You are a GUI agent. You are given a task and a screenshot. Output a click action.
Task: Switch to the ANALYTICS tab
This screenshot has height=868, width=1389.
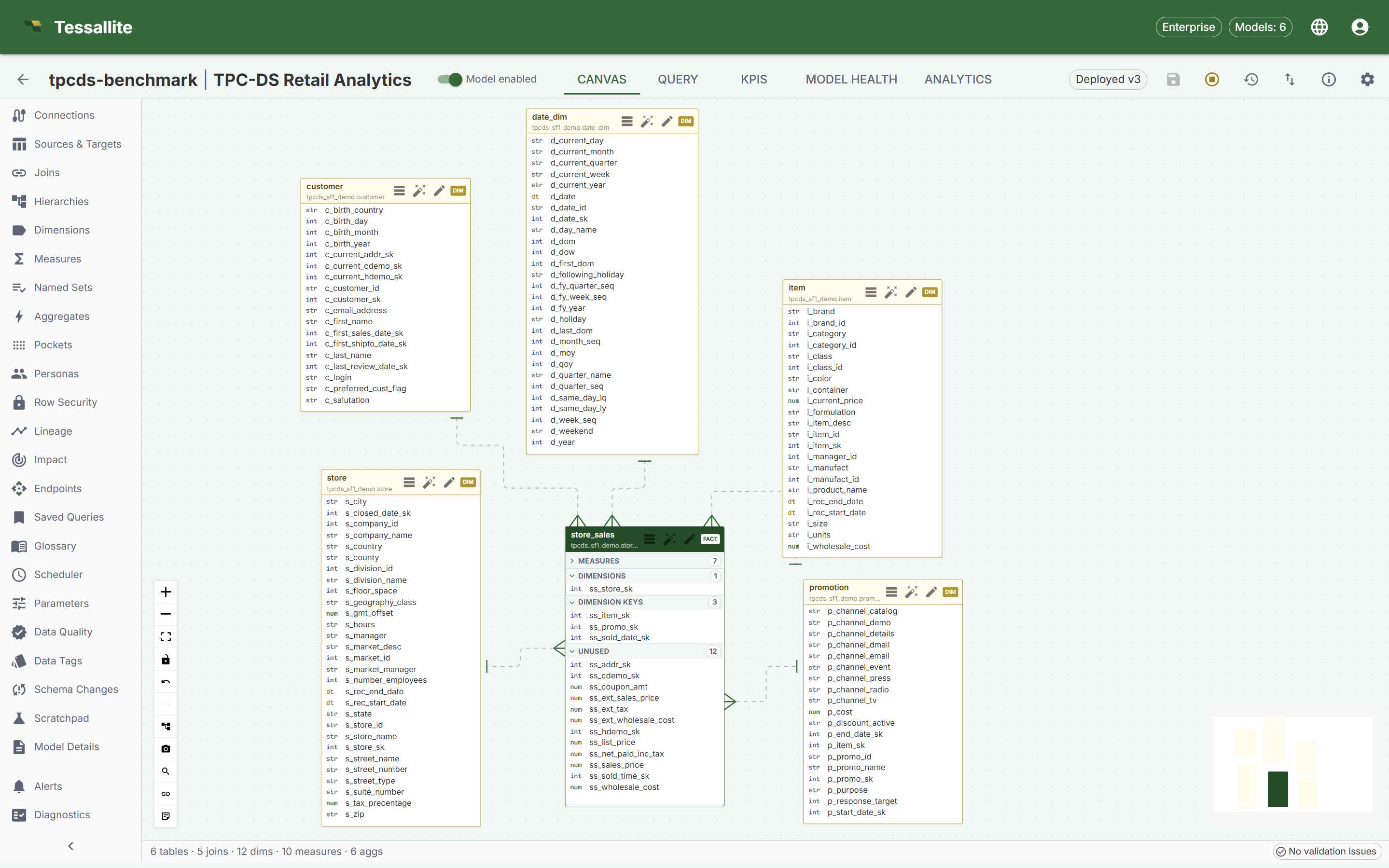958,79
